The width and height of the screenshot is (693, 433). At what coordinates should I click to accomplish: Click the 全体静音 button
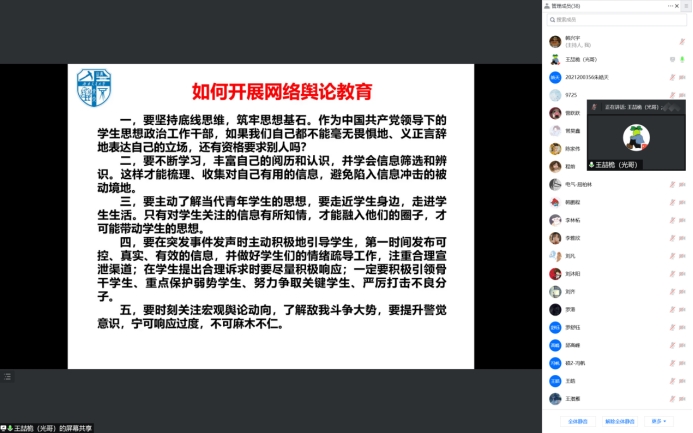click(579, 421)
